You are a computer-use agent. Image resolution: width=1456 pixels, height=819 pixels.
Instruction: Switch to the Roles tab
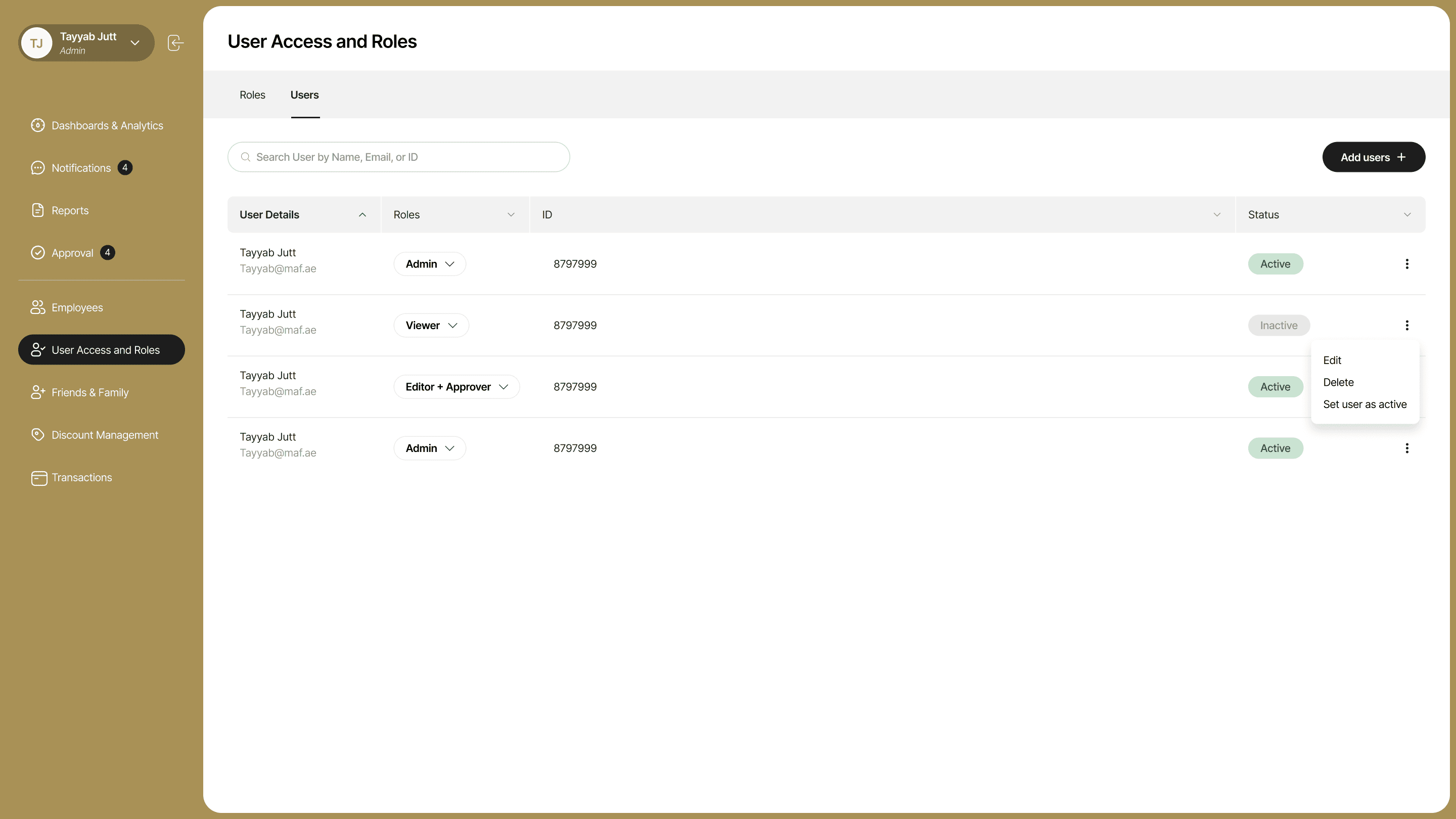click(252, 95)
